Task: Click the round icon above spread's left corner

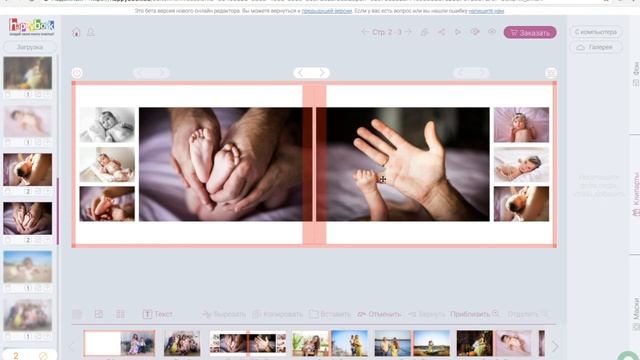Action: (77, 73)
